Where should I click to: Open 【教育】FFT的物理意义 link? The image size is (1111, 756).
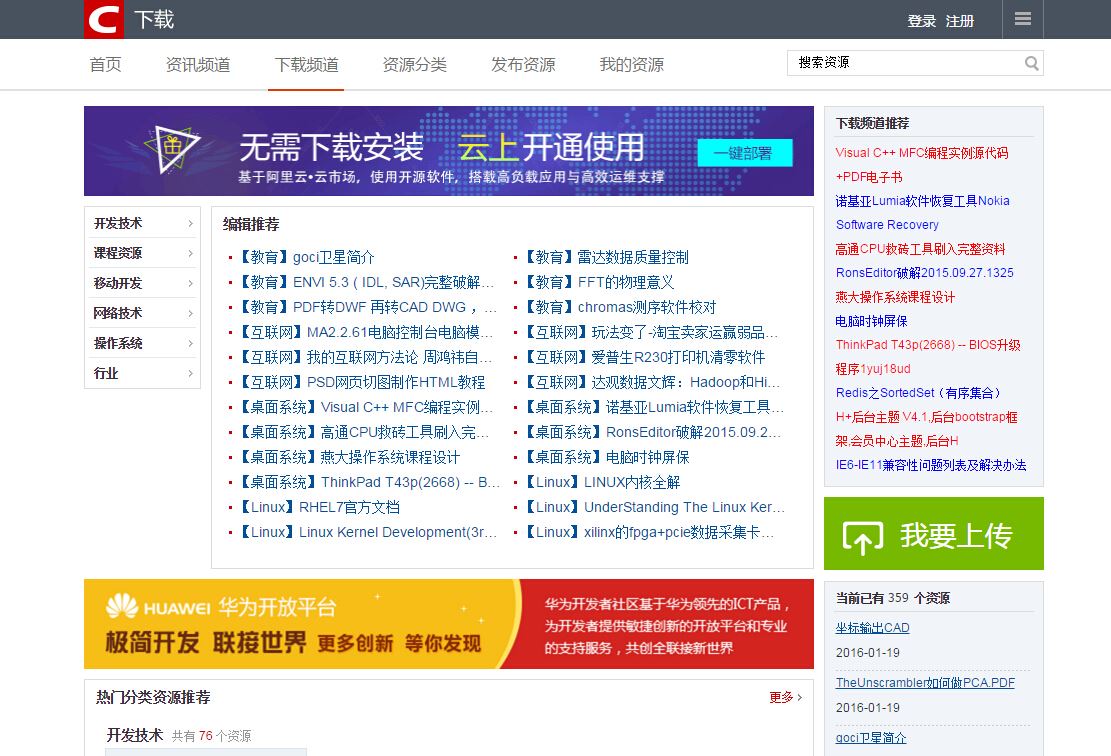pos(598,282)
